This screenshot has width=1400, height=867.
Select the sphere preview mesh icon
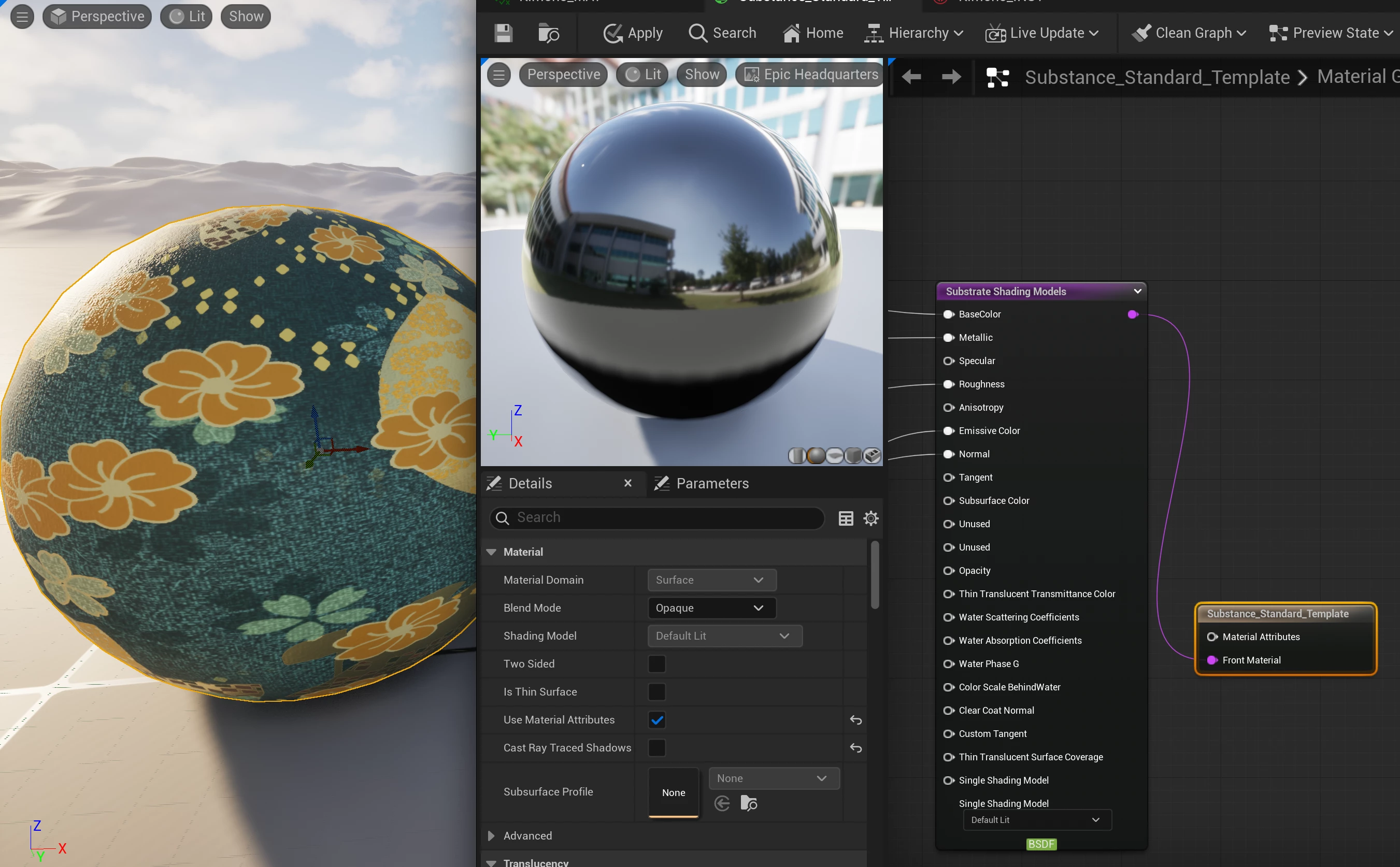(816, 455)
